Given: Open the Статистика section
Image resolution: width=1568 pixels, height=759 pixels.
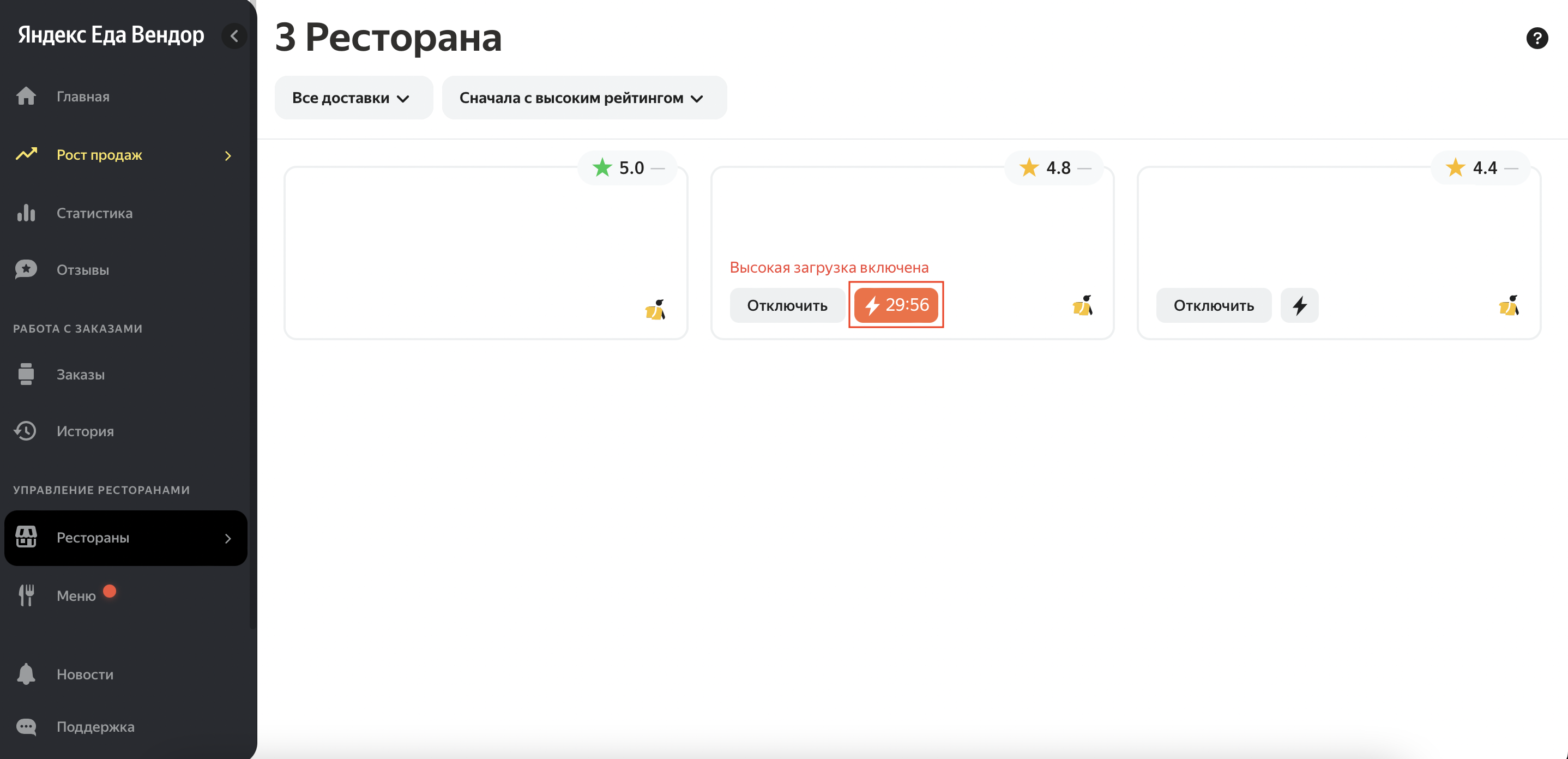Looking at the screenshot, I should [x=94, y=213].
